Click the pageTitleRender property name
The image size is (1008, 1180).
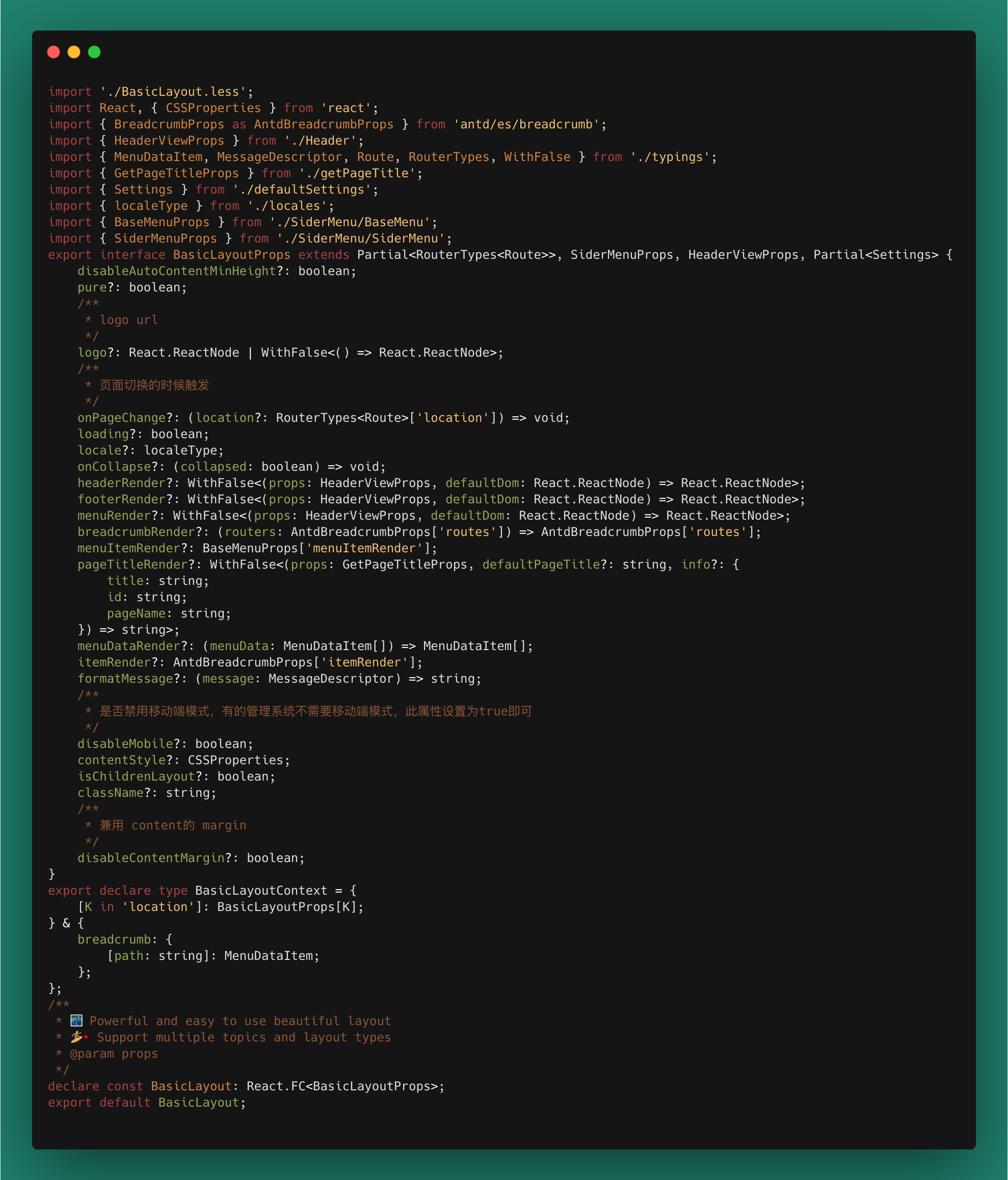click(x=133, y=565)
